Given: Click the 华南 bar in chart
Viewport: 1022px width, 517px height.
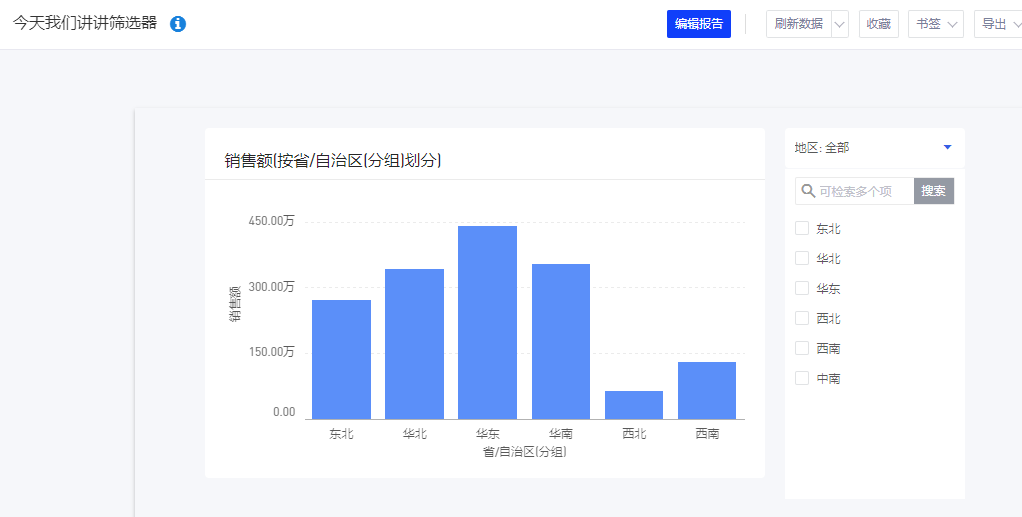Looking at the screenshot, I should click(x=560, y=341).
